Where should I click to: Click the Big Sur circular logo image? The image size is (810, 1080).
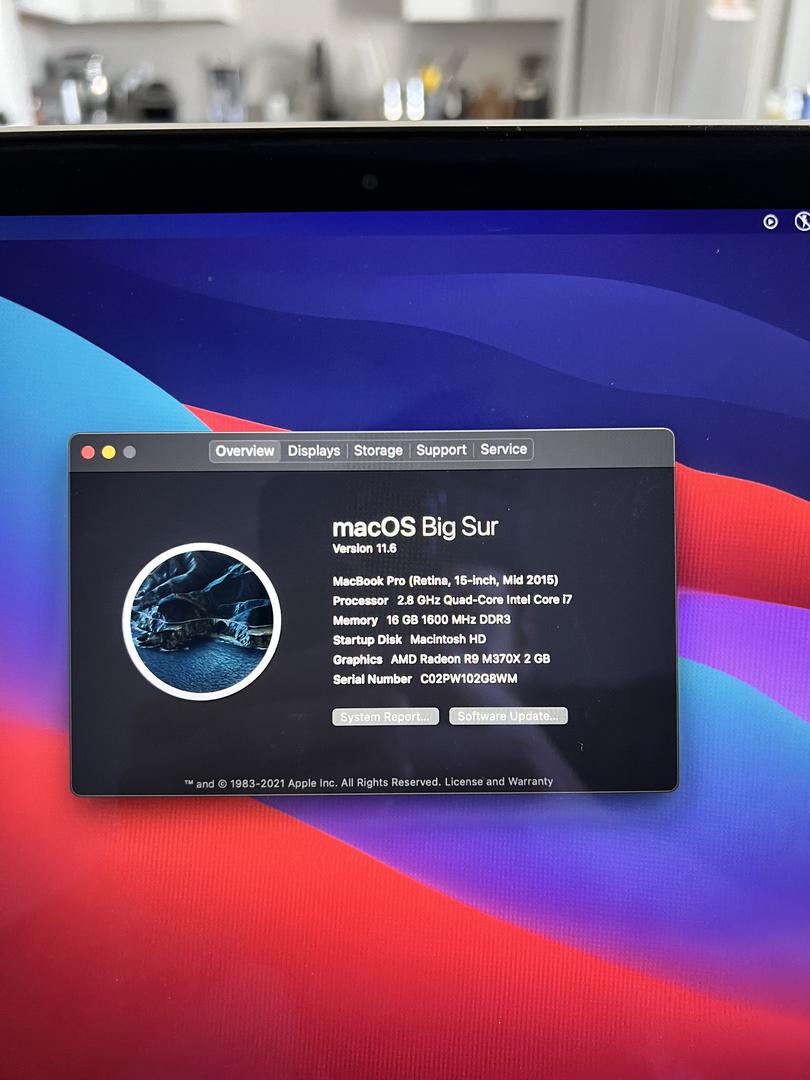[202, 621]
